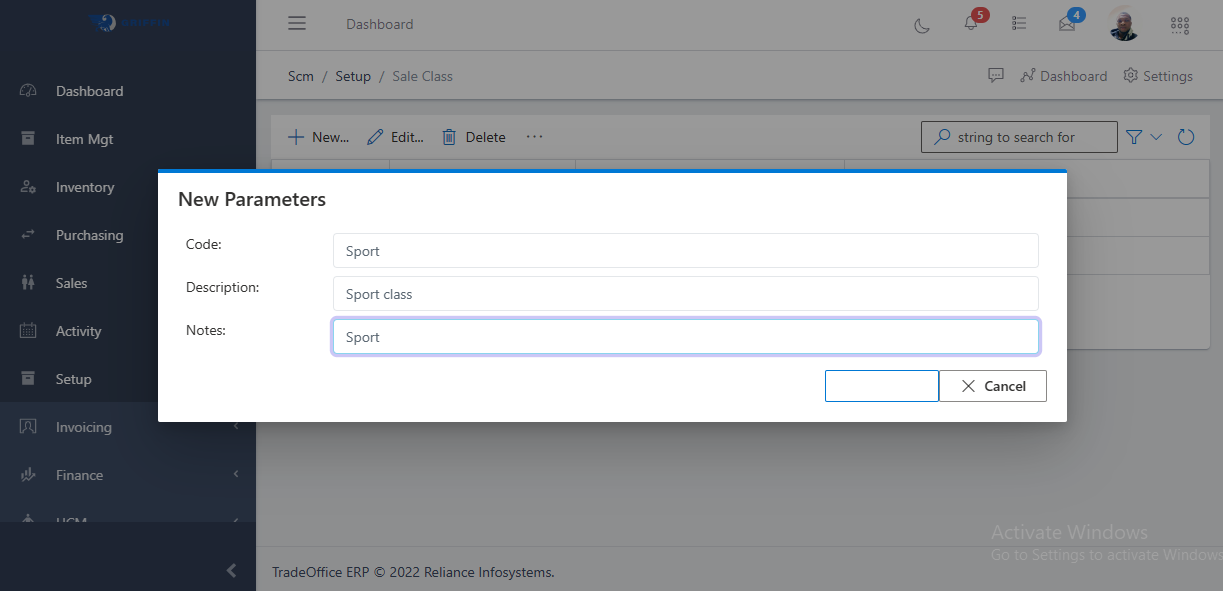
Task: Click the Item Mgt box icon
Action: point(28,138)
